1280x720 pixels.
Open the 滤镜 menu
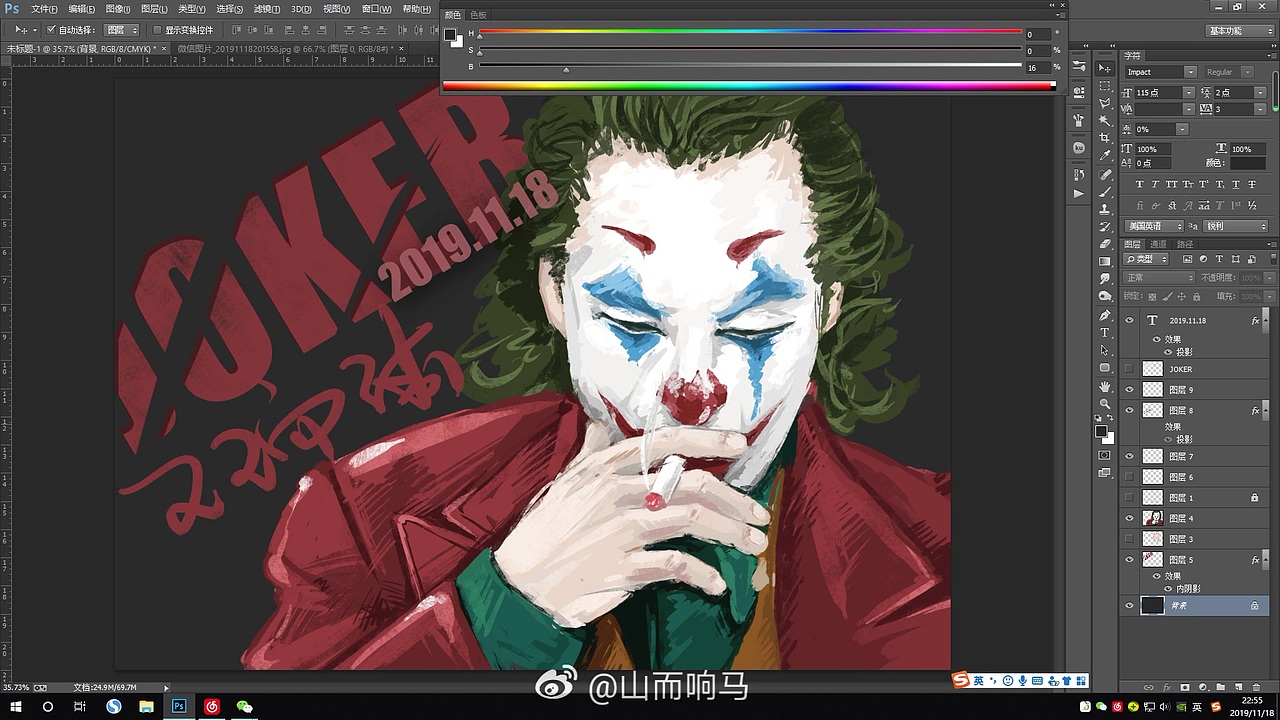coord(266,9)
